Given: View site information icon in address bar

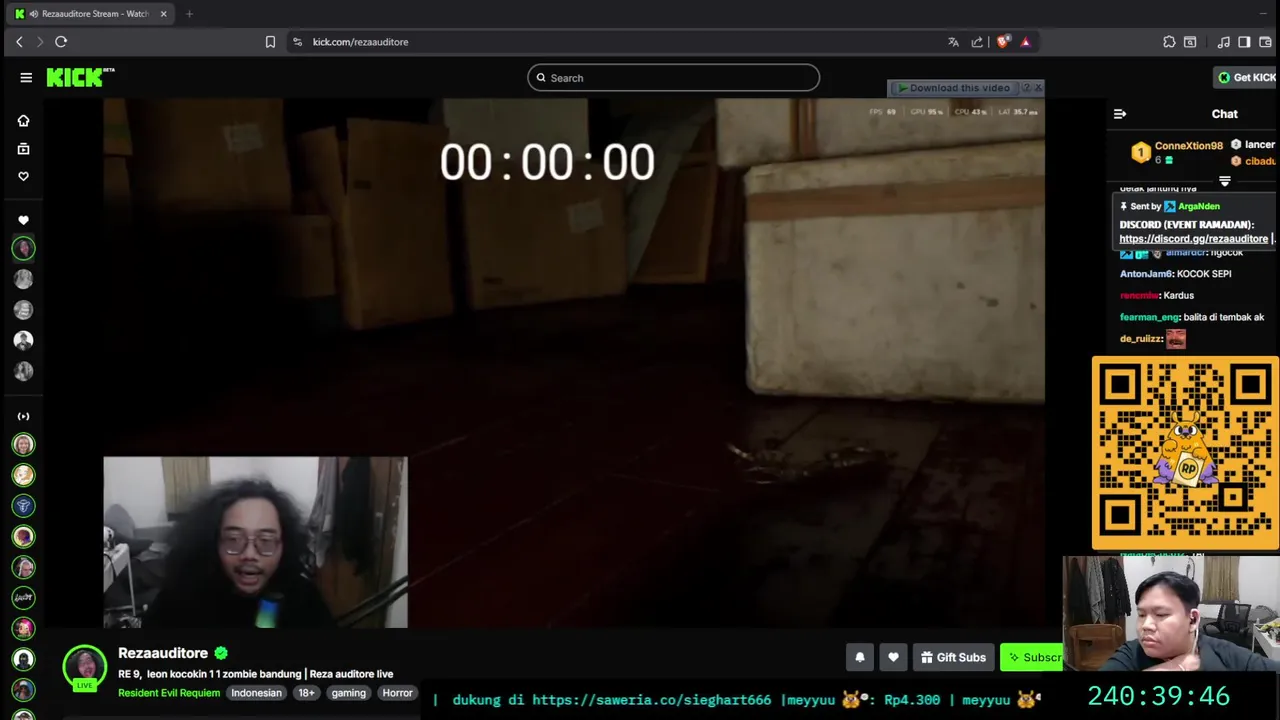Looking at the screenshot, I should [x=297, y=42].
